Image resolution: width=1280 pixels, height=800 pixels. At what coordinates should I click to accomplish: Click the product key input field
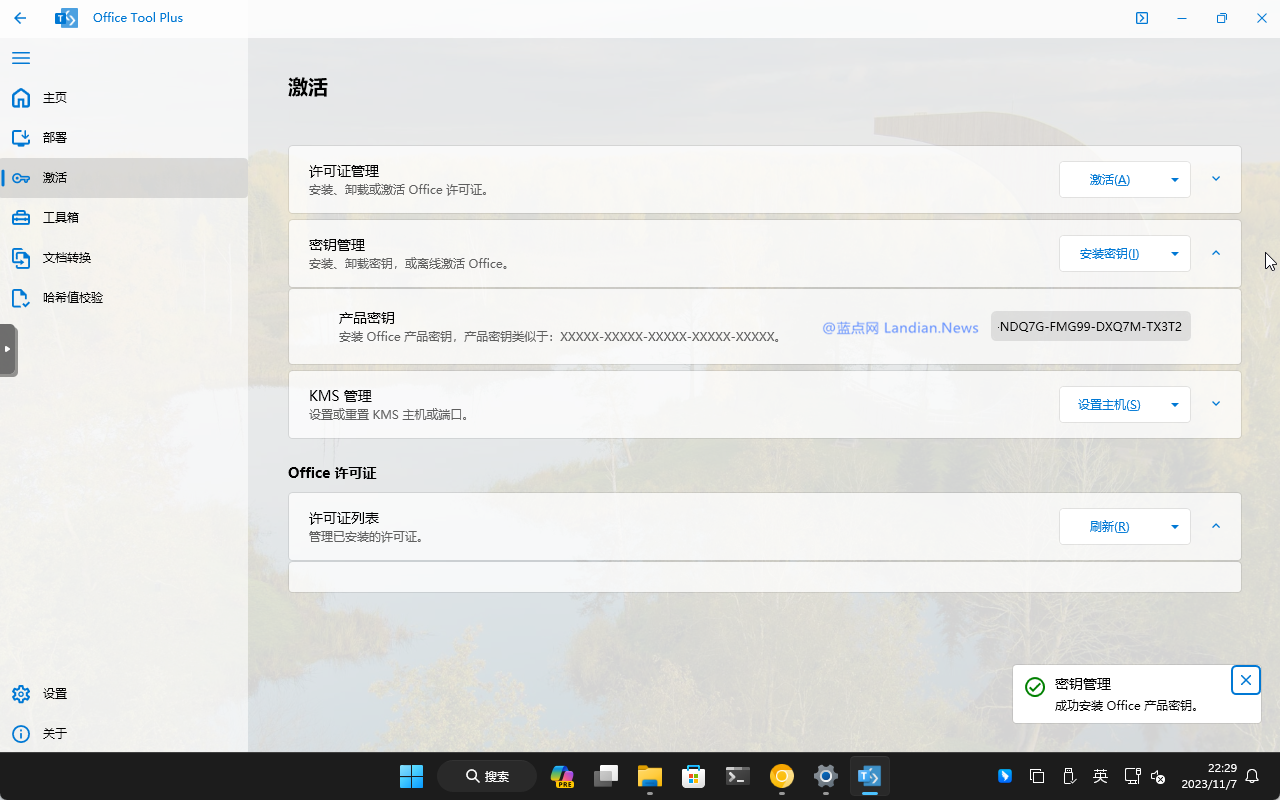(x=1090, y=327)
